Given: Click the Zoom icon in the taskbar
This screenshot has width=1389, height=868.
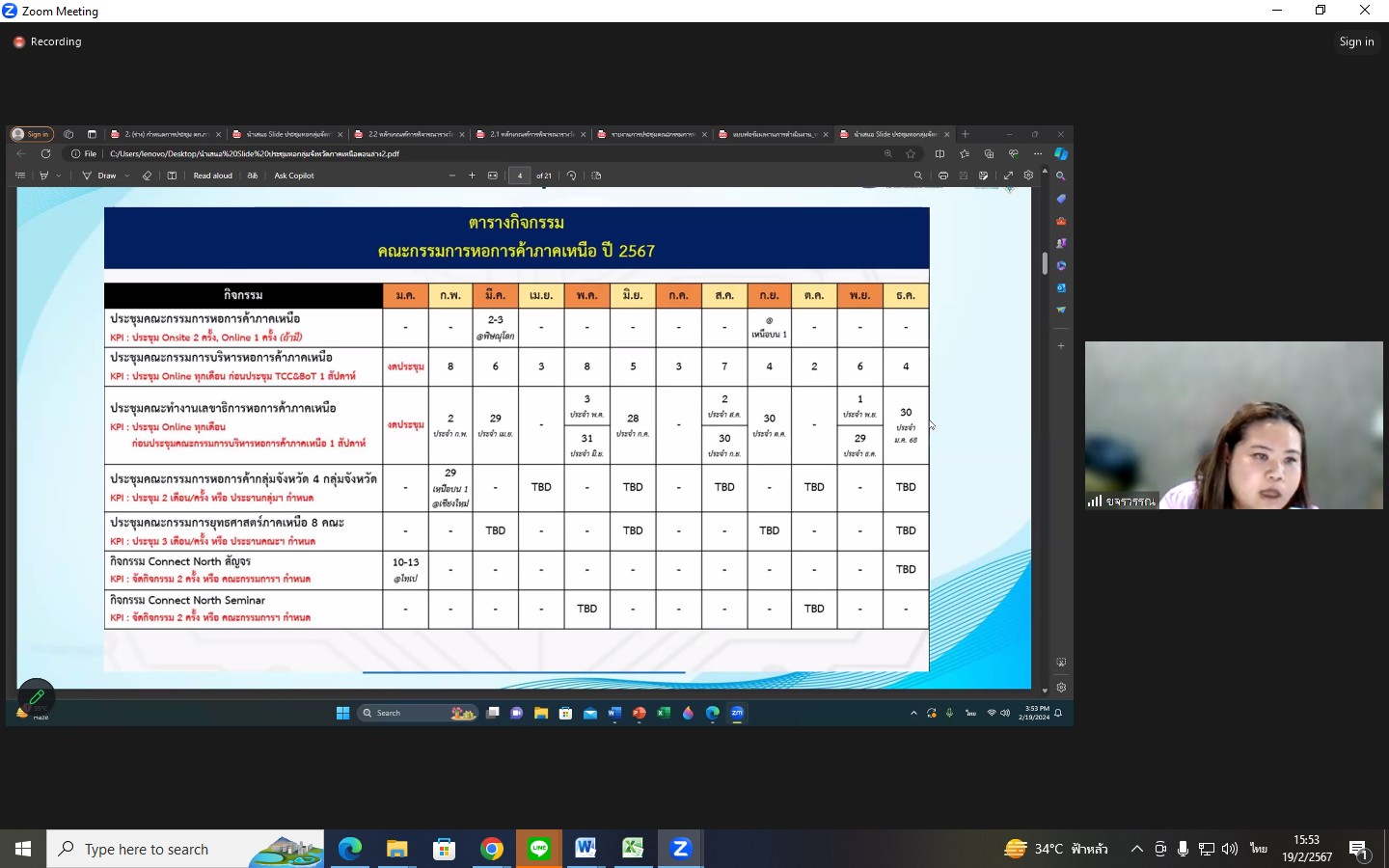Looking at the screenshot, I should (680, 849).
